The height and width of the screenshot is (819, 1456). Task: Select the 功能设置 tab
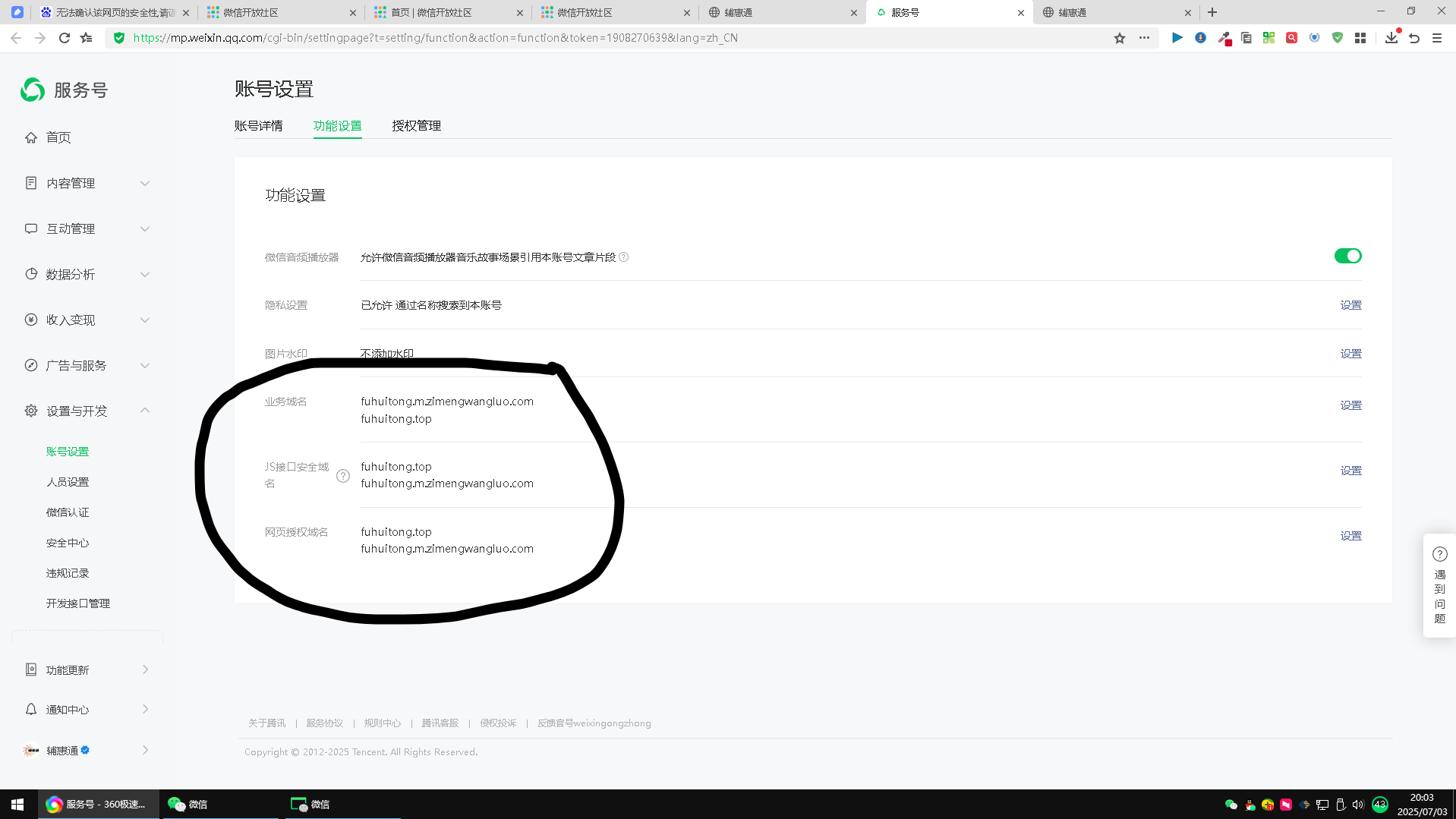coord(338,126)
